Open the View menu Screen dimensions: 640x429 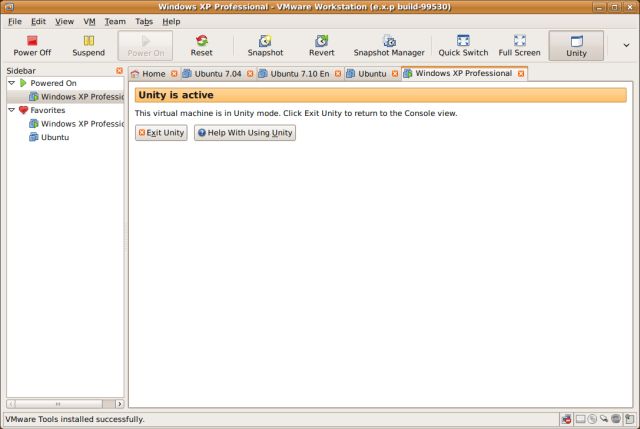click(64, 22)
